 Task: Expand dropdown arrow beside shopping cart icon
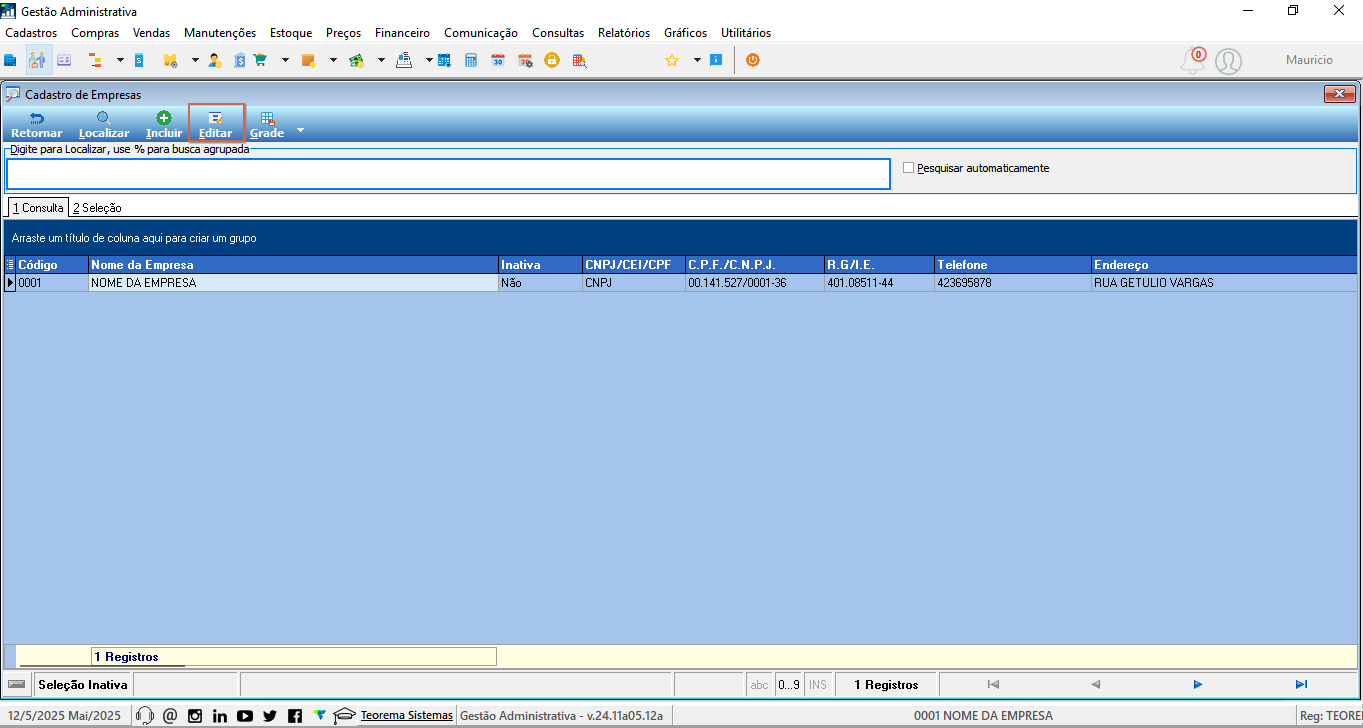click(285, 60)
